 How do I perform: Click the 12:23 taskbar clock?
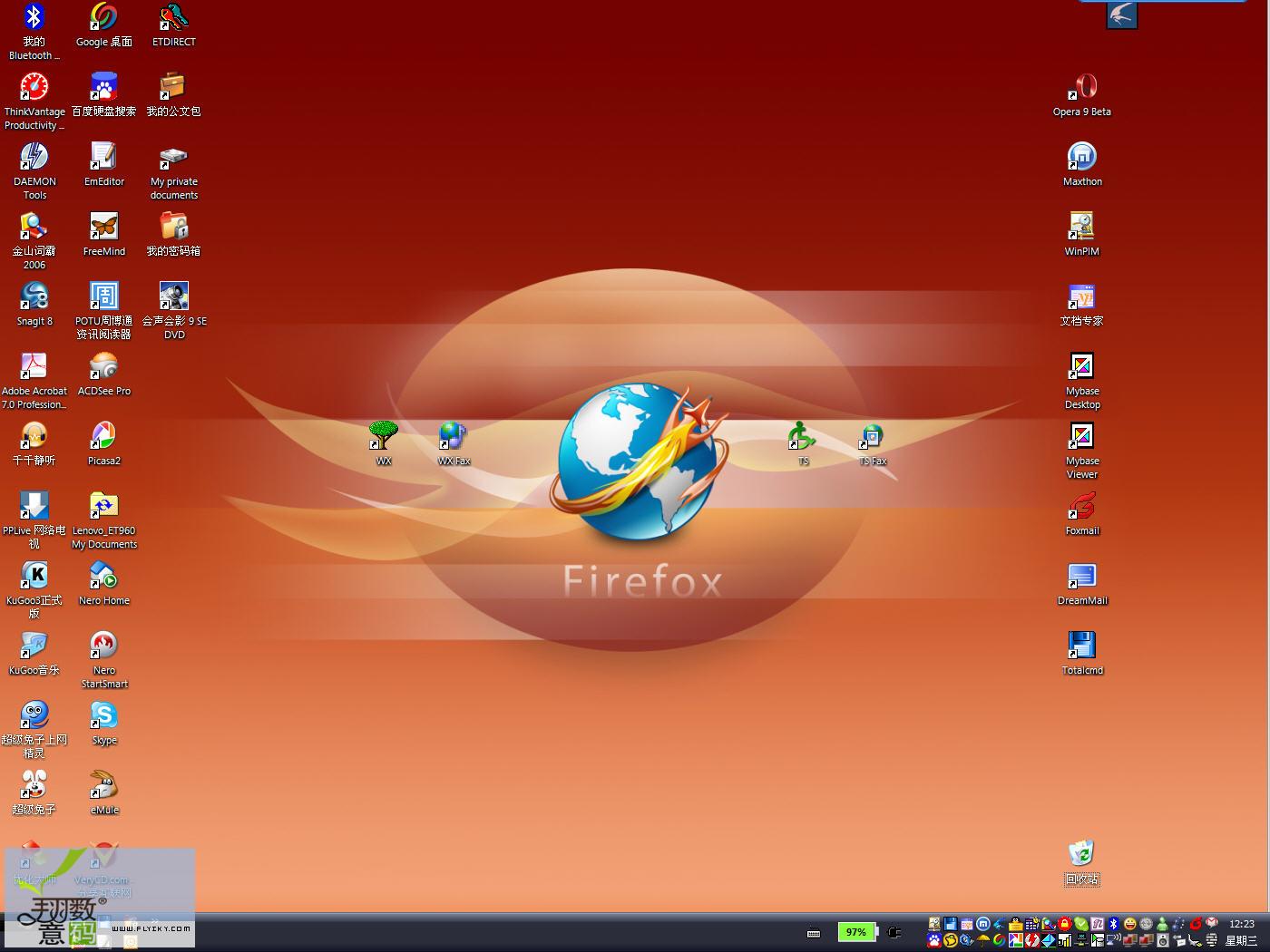(1242, 924)
